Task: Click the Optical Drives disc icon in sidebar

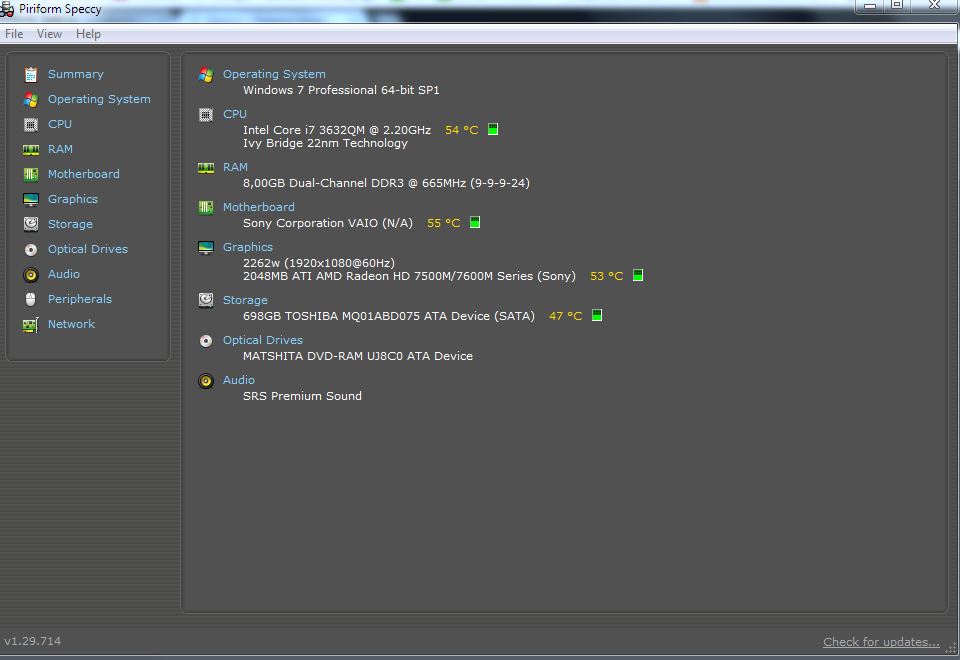Action: click(31, 250)
